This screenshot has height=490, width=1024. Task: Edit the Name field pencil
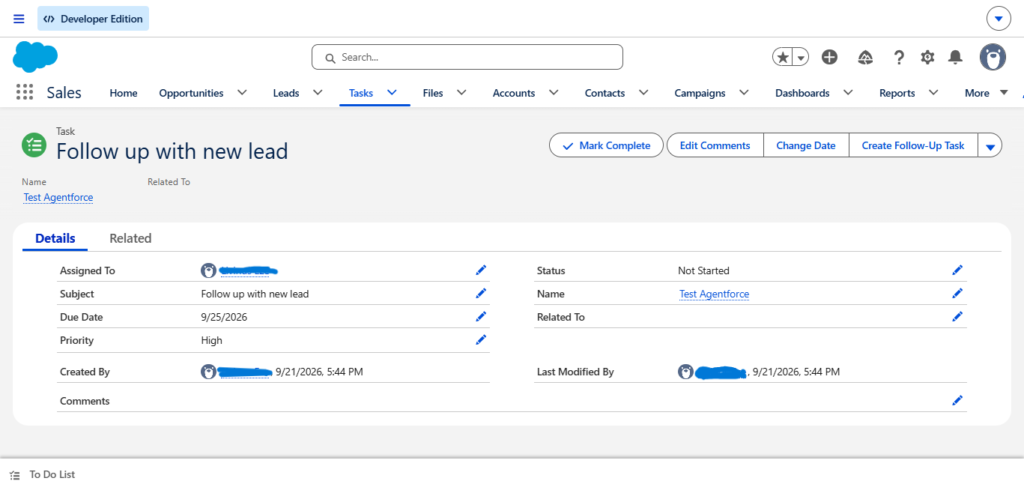tap(957, 293)
